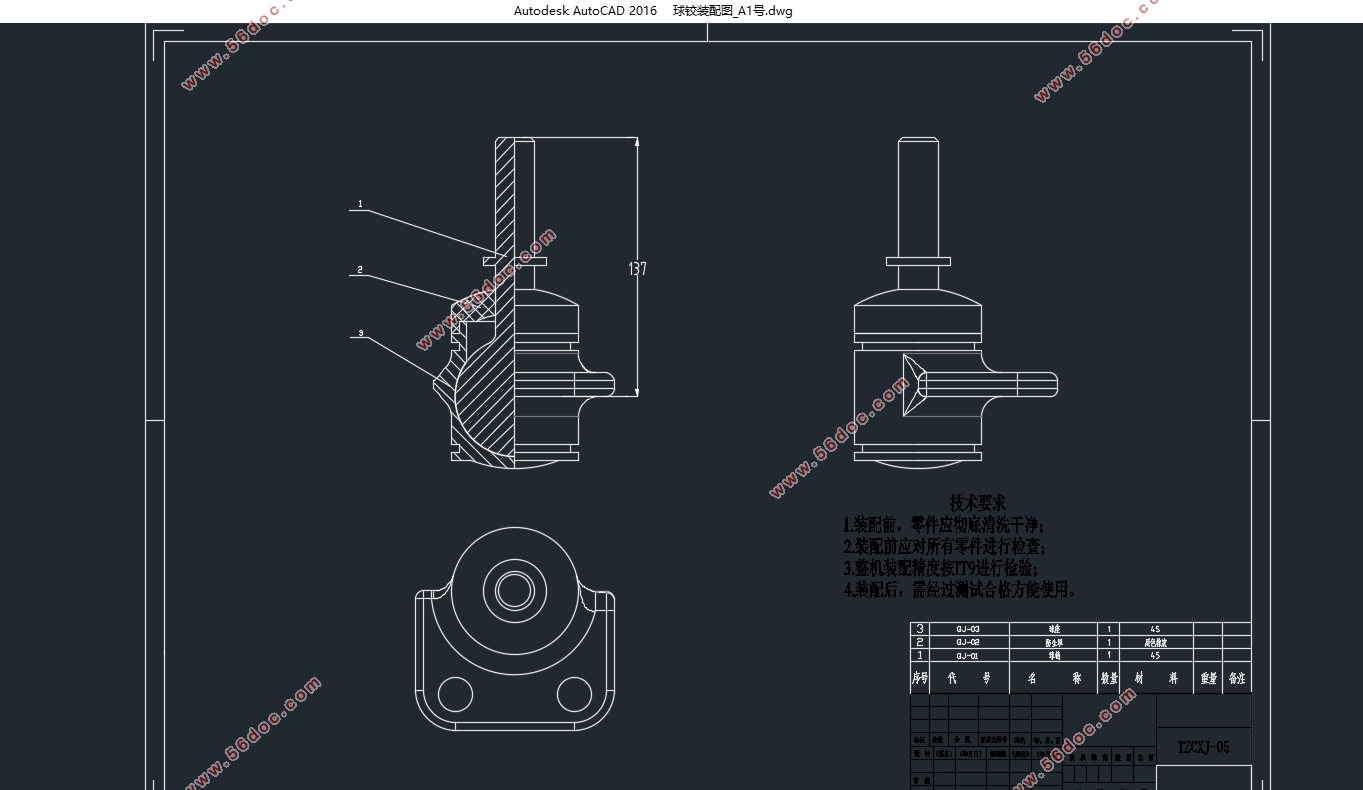The width and height of the screenshot is (1363, 790).
Task: Click the center bore circle in bottom view
Action: point(515,587)
